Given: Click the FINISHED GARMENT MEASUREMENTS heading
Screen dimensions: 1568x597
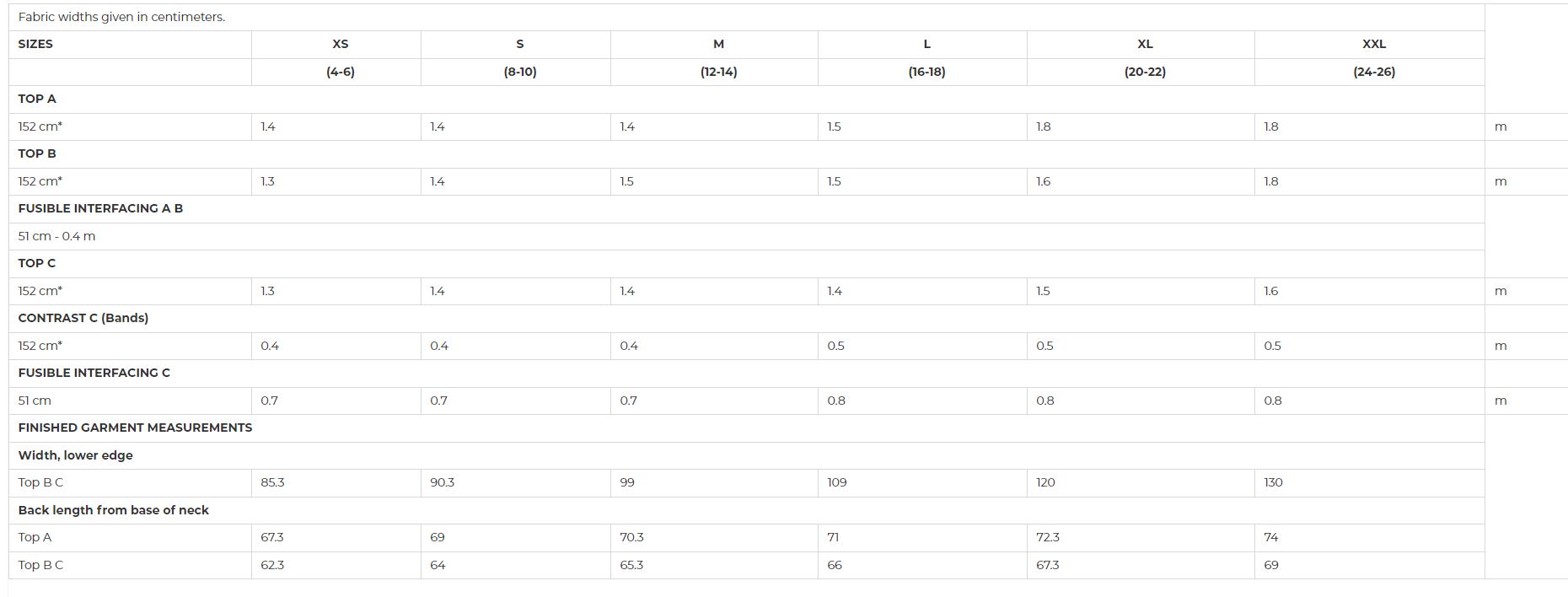Looking at the screenshot, I should (135, 428).
